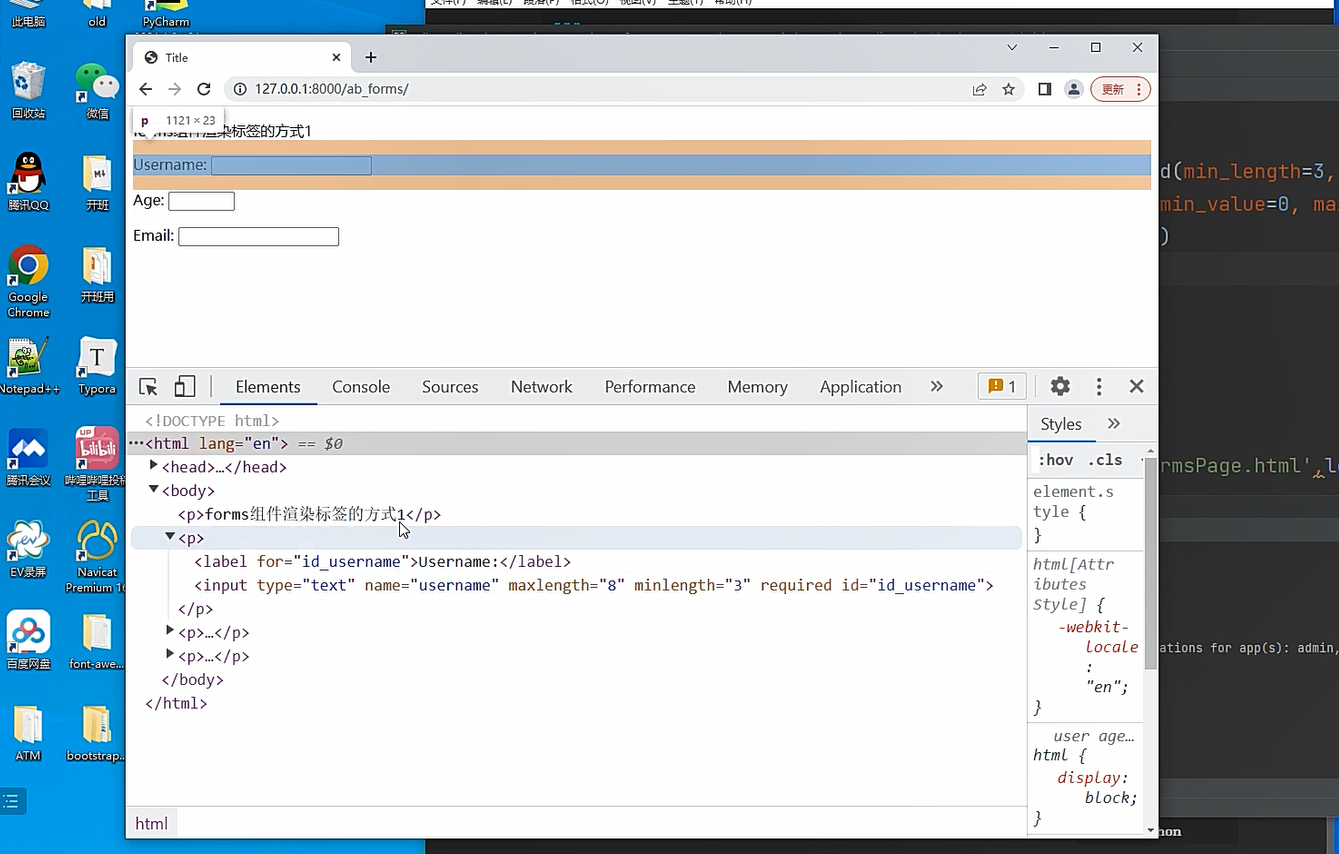1339x854 pixels.
Task: Open Chrome profile avatar
Action: click(x=1074, y=89)
